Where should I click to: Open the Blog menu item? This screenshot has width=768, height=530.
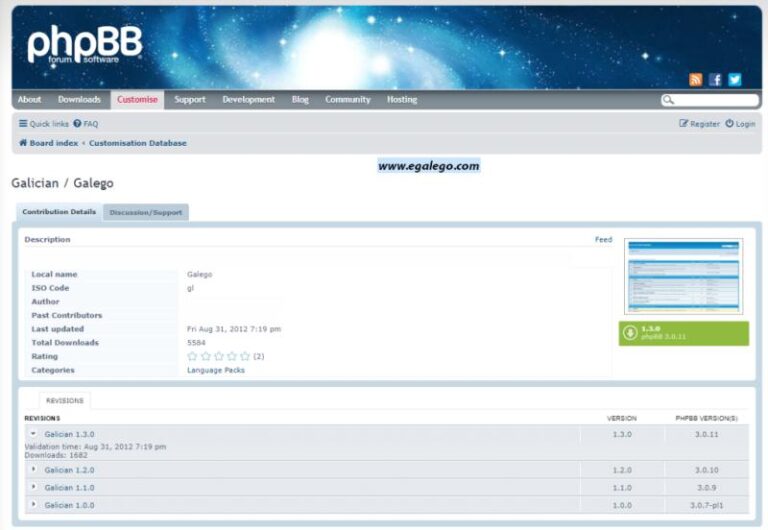[300, 99]
